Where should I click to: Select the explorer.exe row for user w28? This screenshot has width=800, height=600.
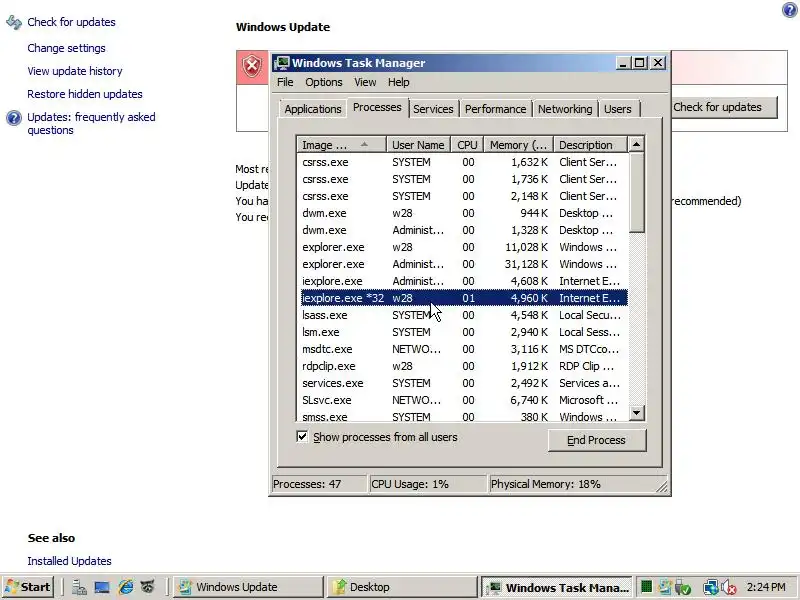[x=464, y=247]
